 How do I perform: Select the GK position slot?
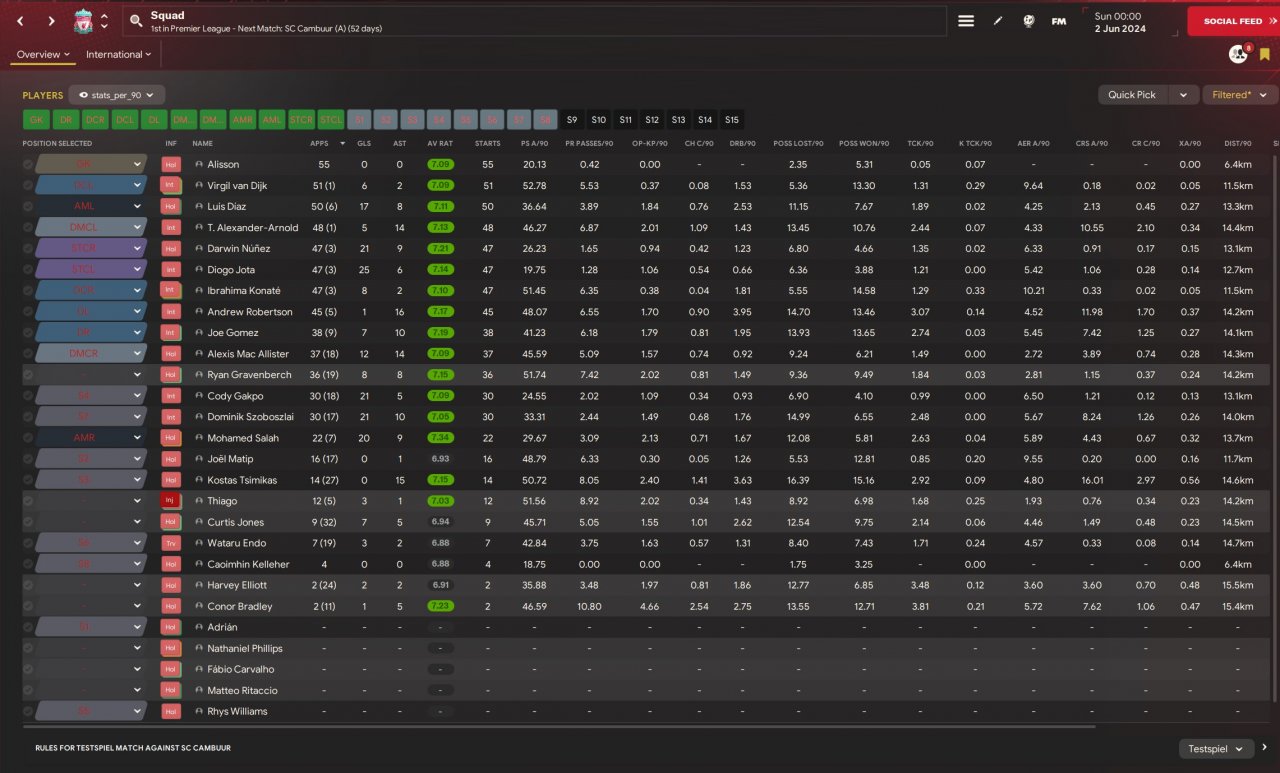point(36,120)
